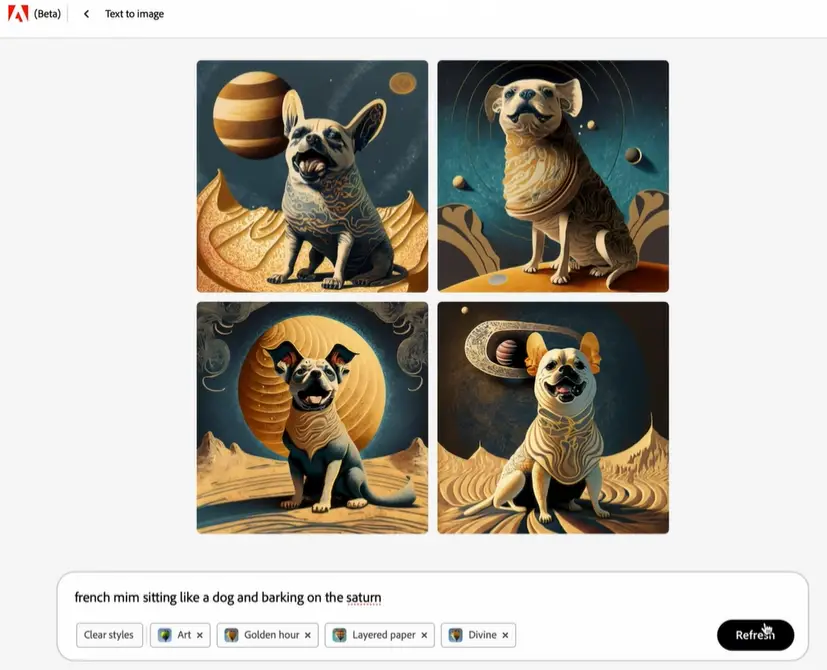Click the Adobe logo icon
The width and height of the screenshot is (827, 670).
click(18, 14)
